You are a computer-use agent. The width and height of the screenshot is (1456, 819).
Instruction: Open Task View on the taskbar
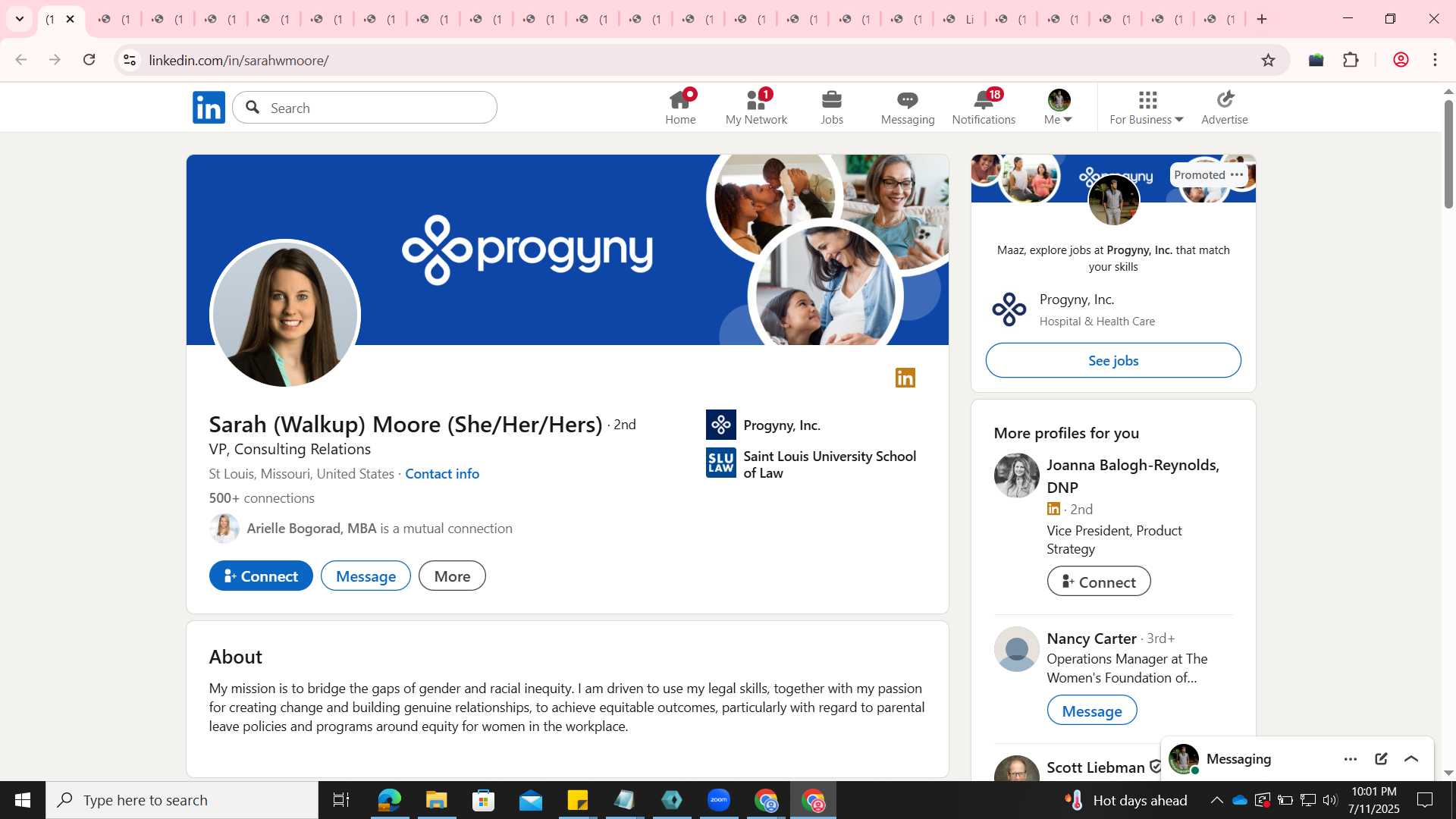tap(341, 800)
